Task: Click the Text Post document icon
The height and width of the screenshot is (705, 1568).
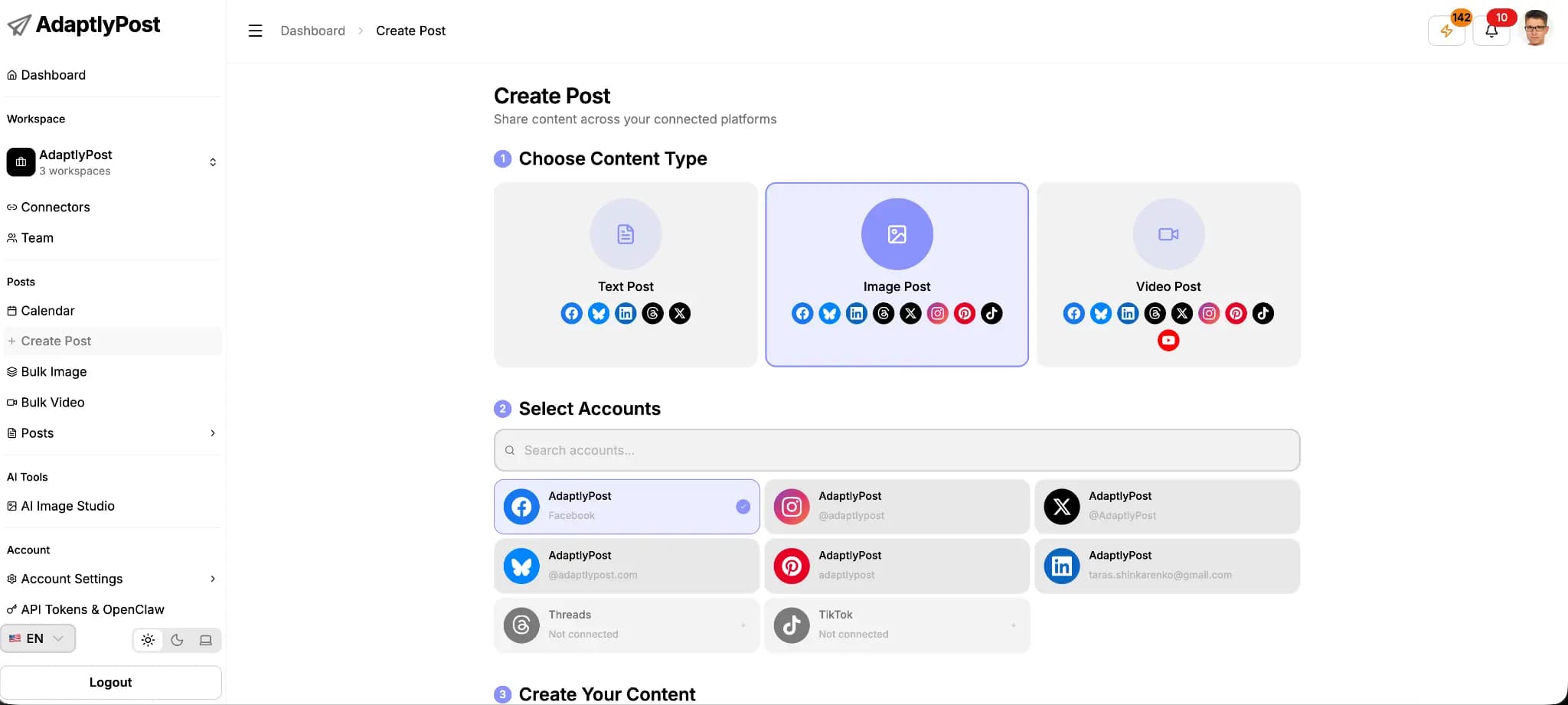Action: [626, 234]
